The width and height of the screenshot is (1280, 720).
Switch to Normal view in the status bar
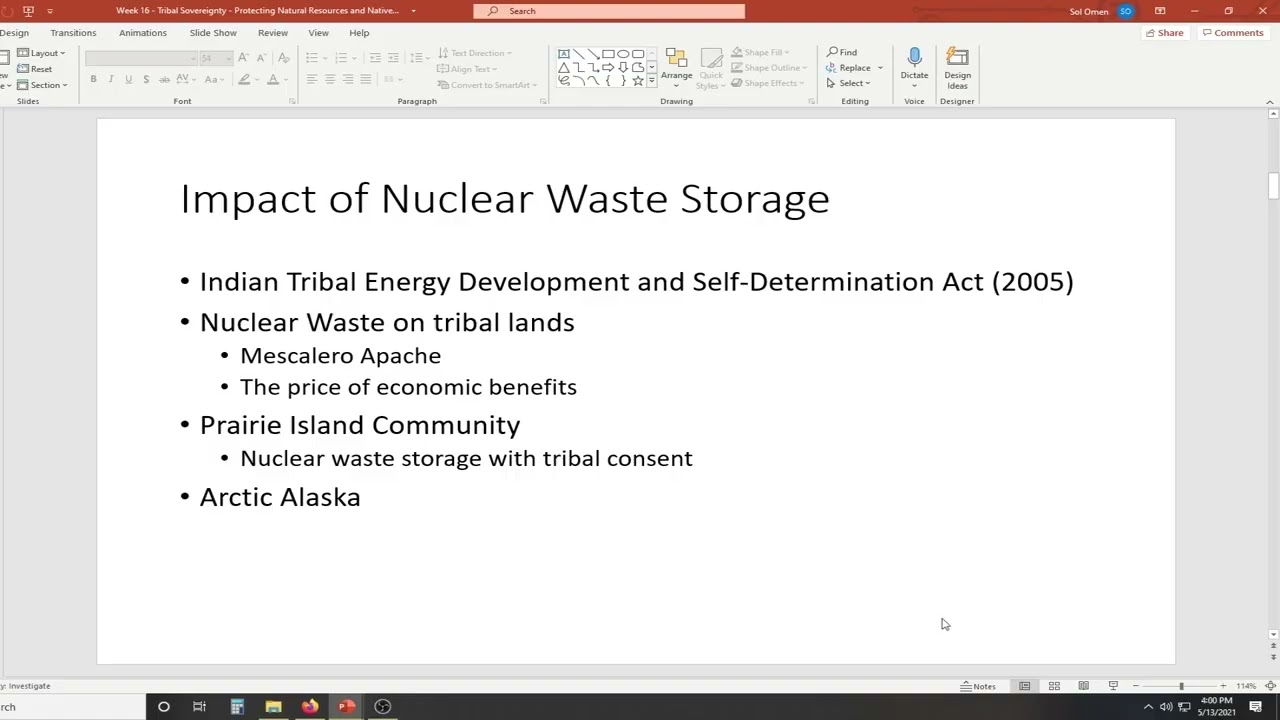pos(1024,686)
